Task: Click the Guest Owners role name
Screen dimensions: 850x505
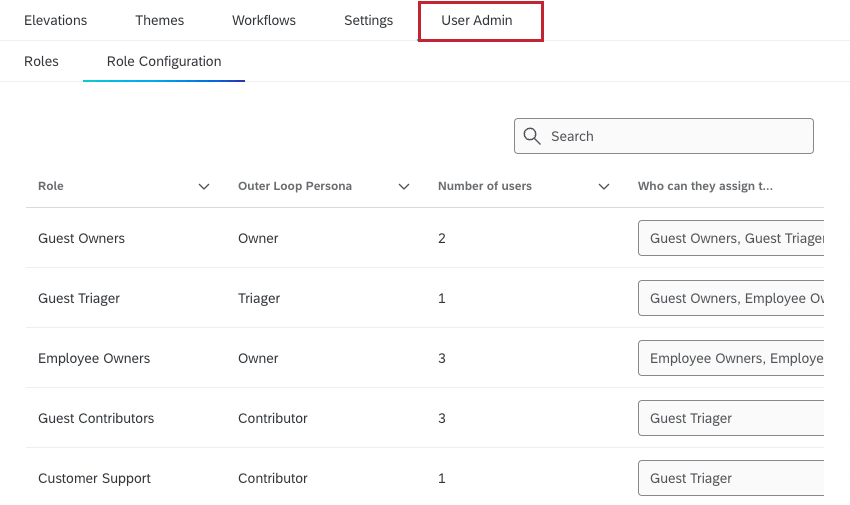Action: (x=81, y=238)
